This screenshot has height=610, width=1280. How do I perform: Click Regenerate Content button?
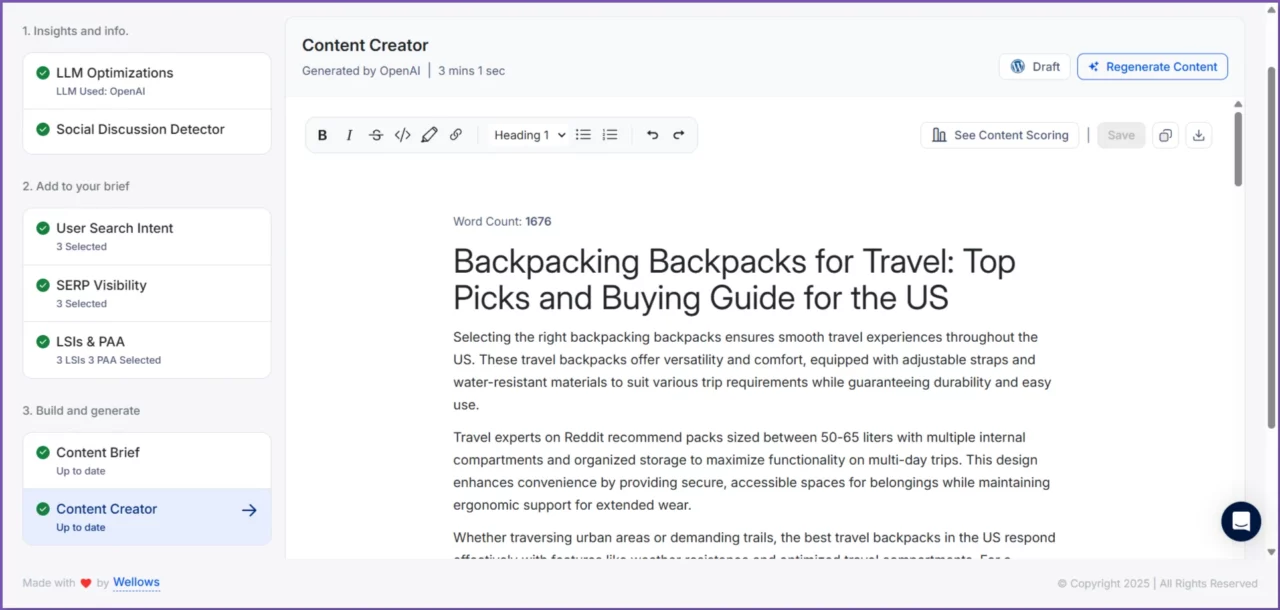pos(1152,67)
